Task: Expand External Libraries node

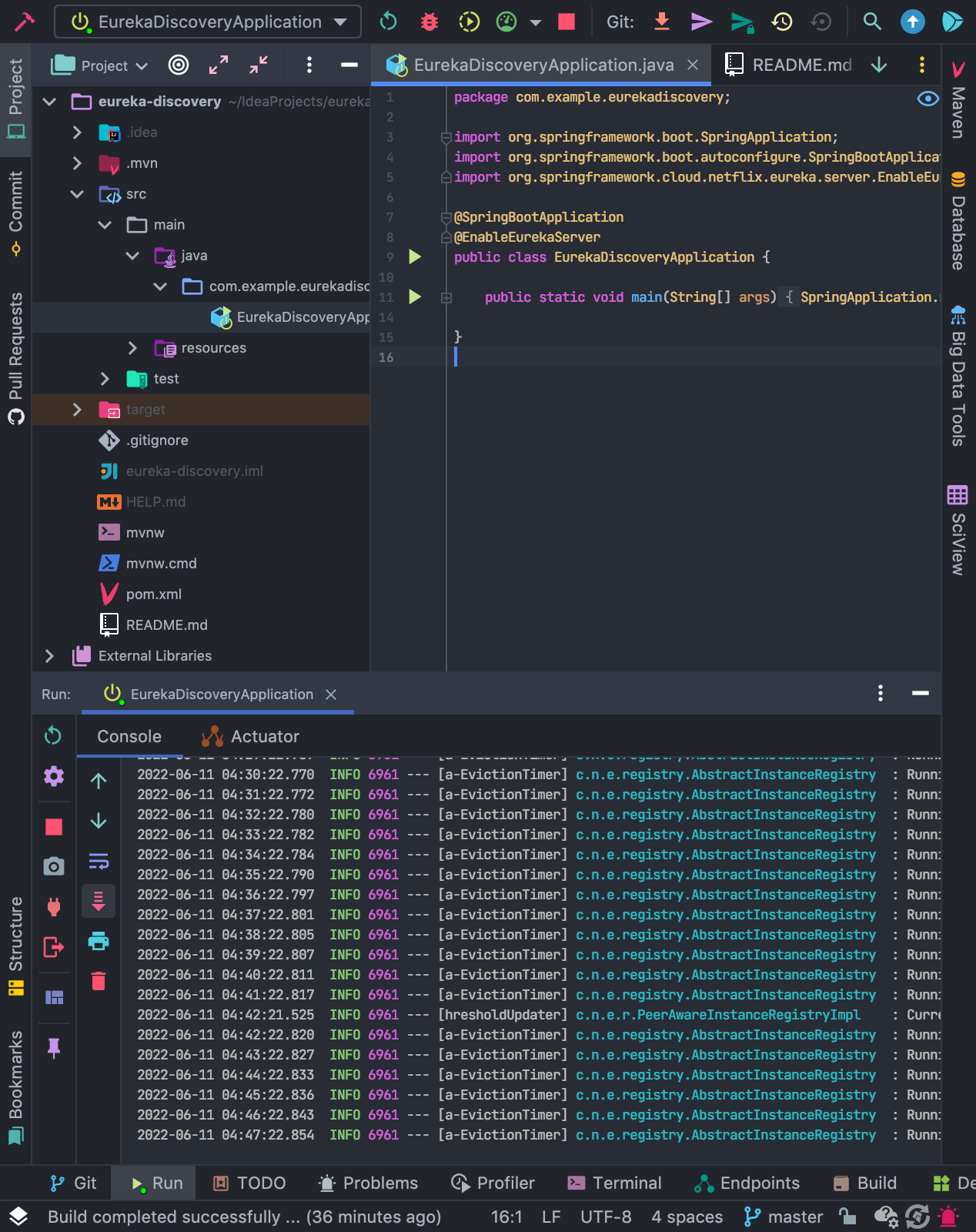Action: [49, 656]
